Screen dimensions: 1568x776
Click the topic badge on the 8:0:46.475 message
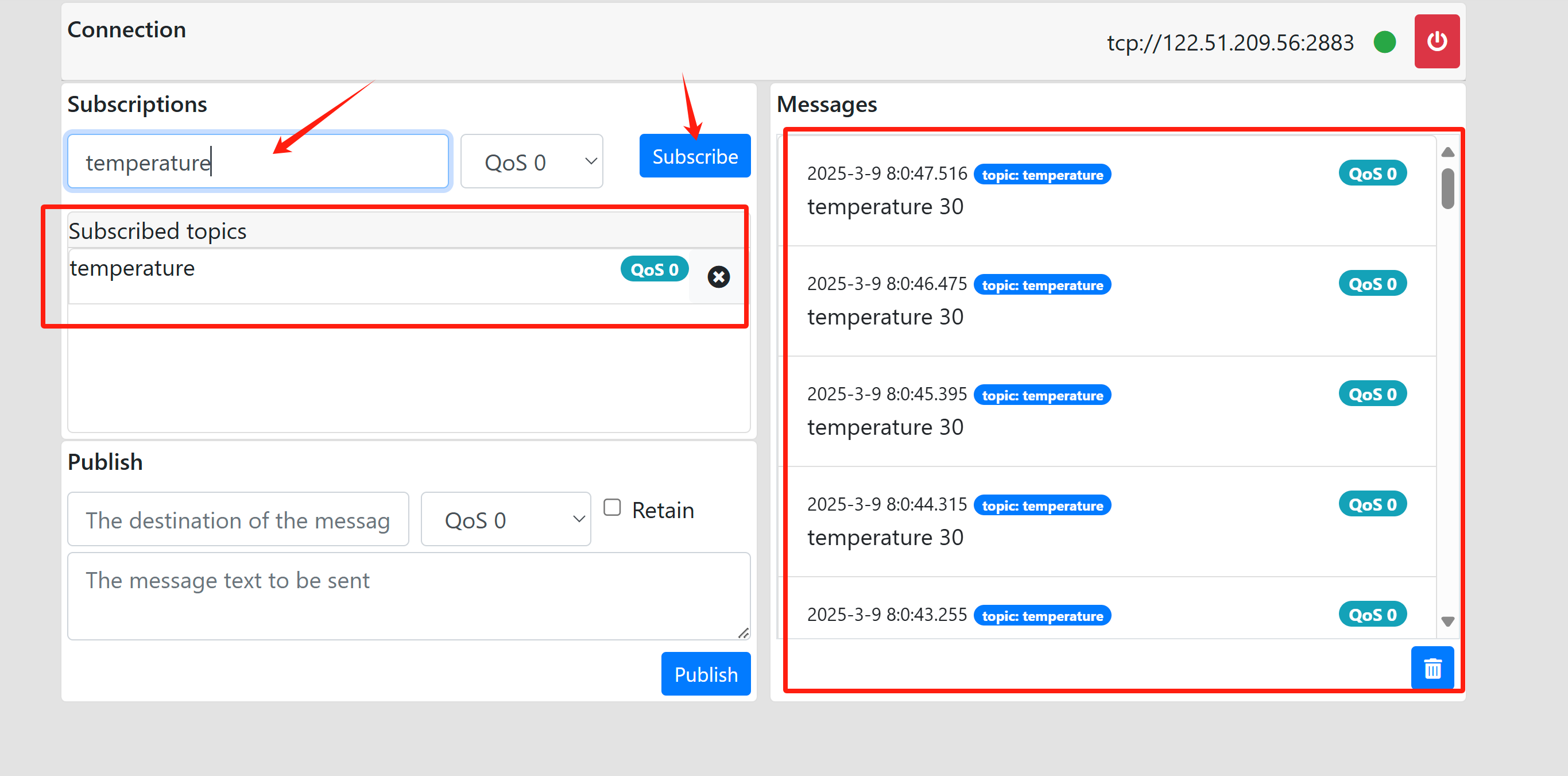point(1042,285)
